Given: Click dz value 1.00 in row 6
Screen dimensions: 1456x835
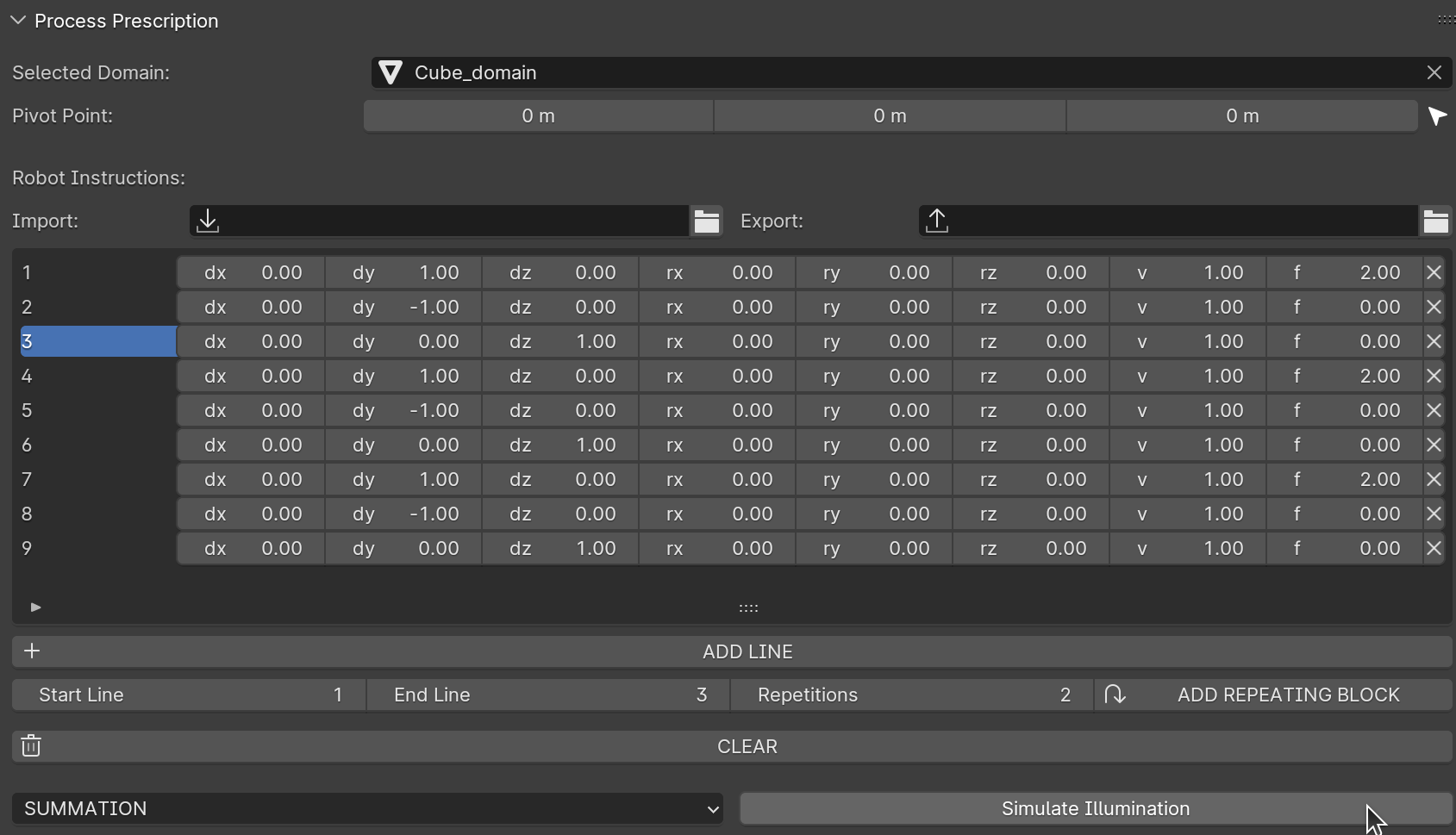Looking at the screenshot, I should [560, 446].
